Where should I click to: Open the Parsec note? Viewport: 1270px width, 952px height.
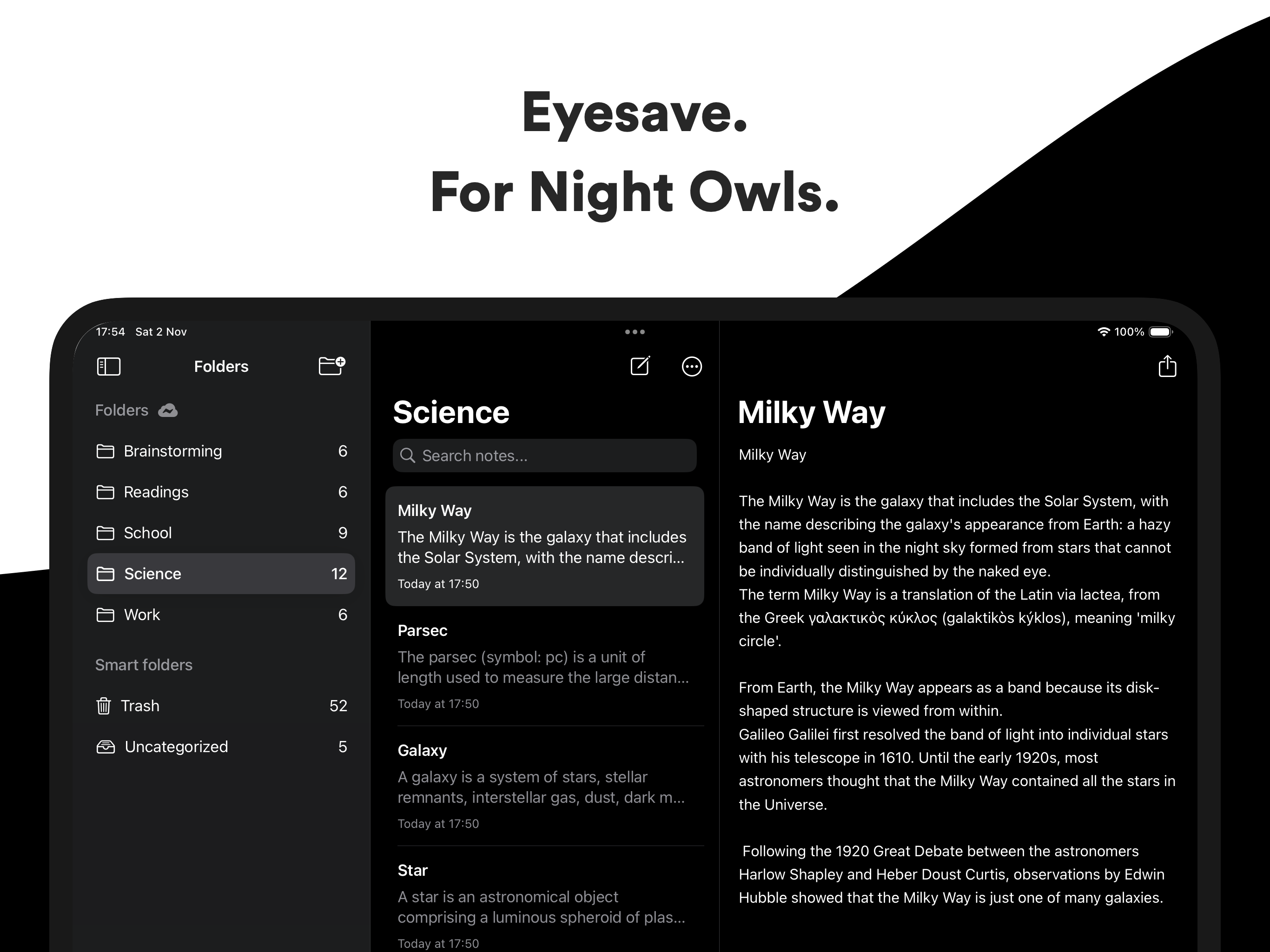[544, 666]
